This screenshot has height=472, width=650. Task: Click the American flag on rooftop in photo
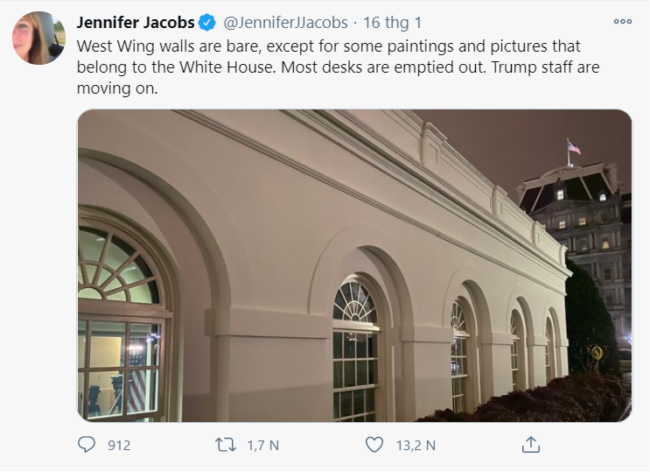click(x=573, y=147)
